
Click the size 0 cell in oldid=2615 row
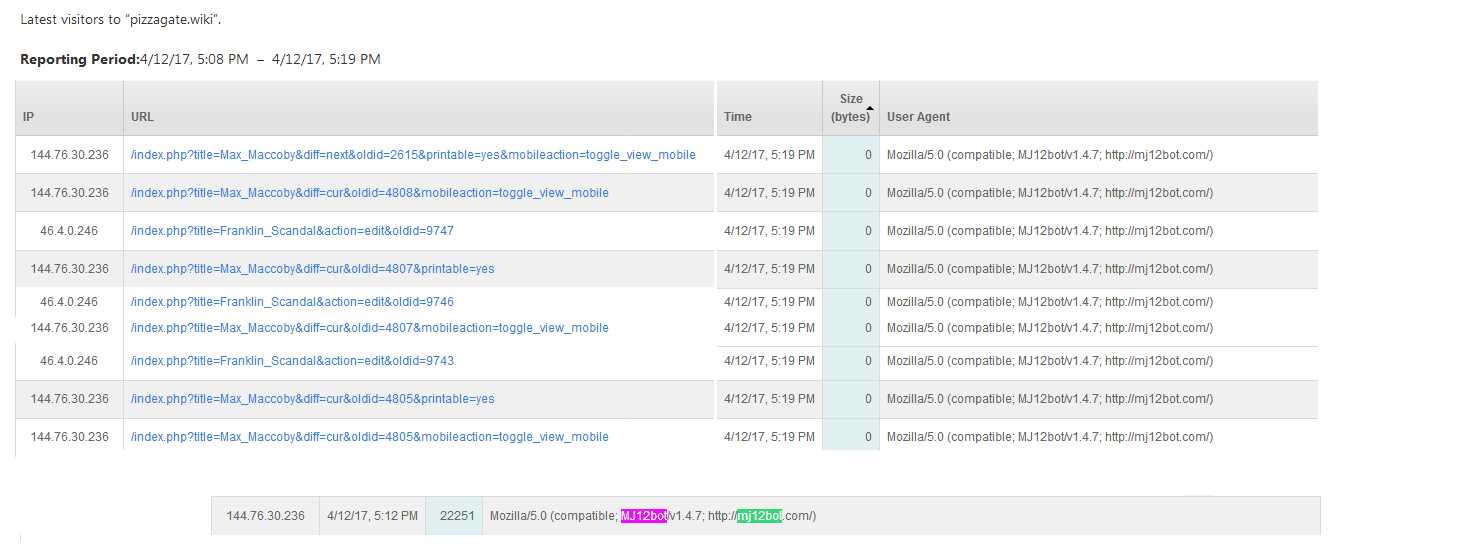point(851,155)
